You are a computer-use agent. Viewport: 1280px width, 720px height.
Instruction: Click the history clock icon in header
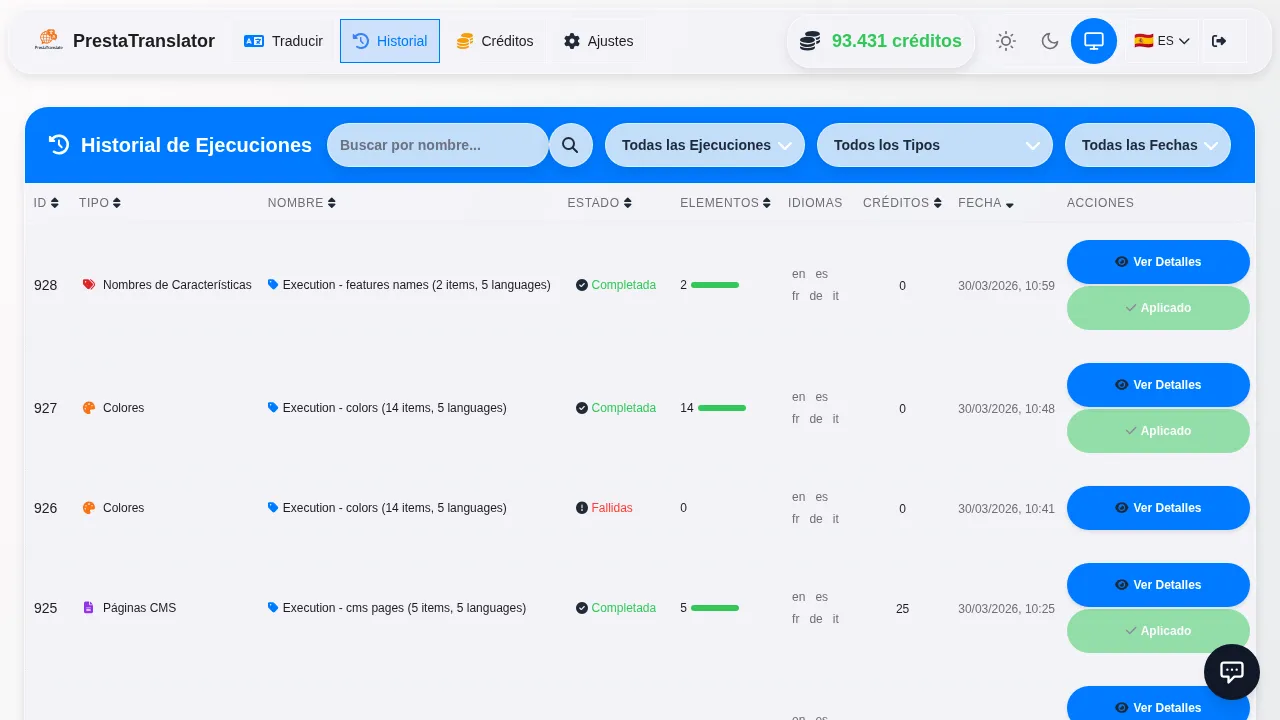(59, 145)
